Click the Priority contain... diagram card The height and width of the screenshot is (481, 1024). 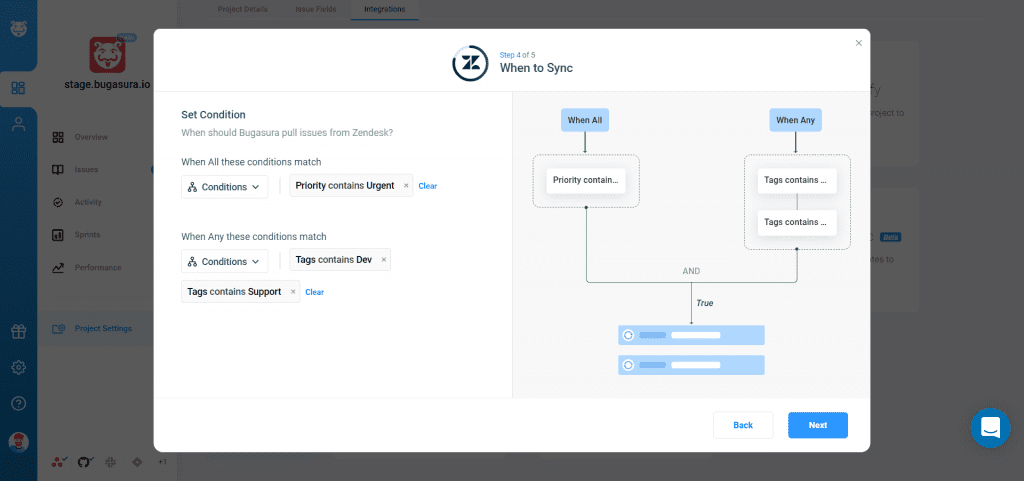click(x=586, y=180)
